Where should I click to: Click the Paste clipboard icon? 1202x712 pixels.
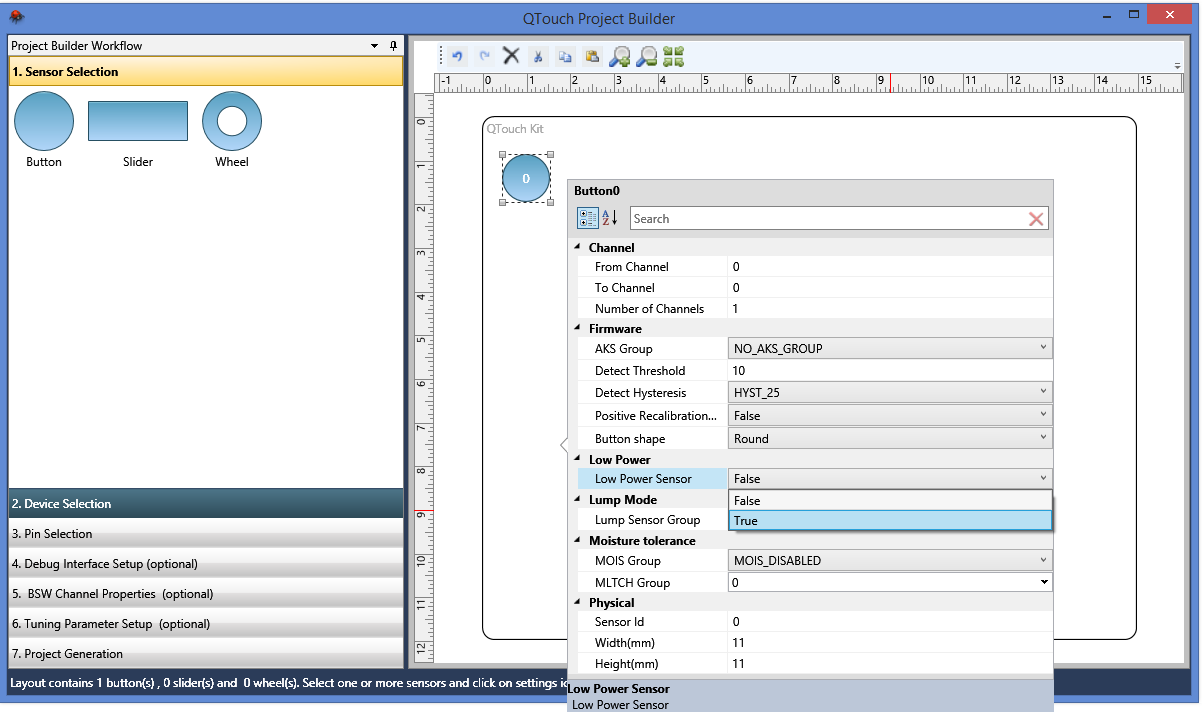(592, 56)
